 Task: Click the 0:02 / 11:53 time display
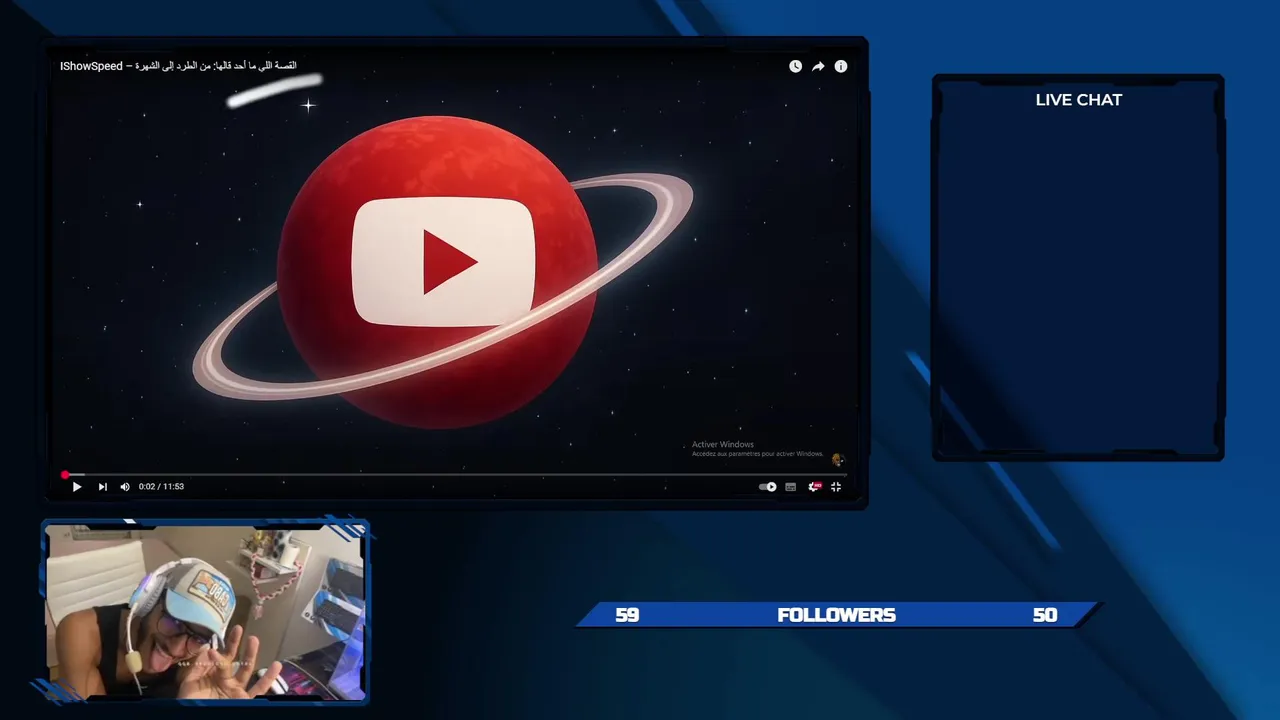[x=161, y=487]
